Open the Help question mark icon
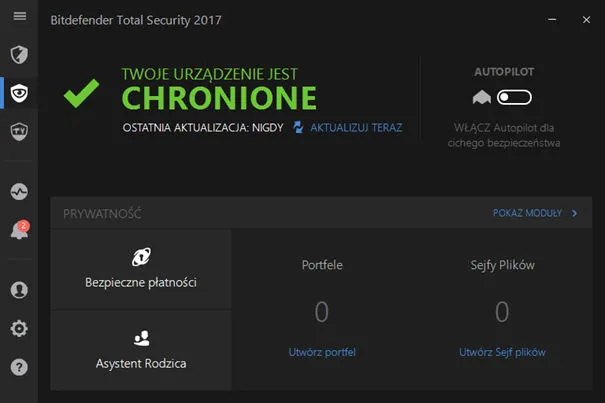 (x=19, y=367)
